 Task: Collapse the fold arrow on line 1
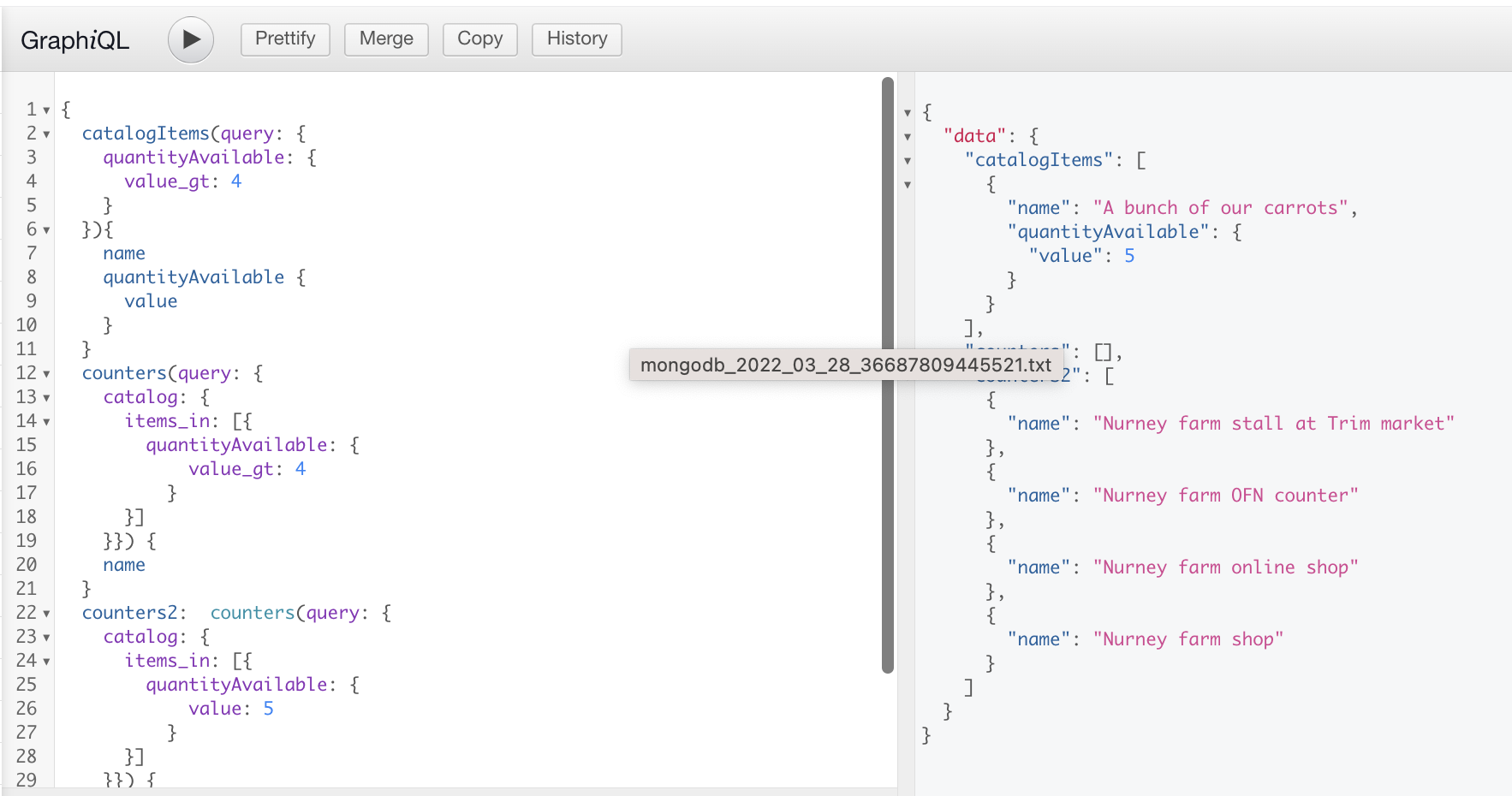46,110
